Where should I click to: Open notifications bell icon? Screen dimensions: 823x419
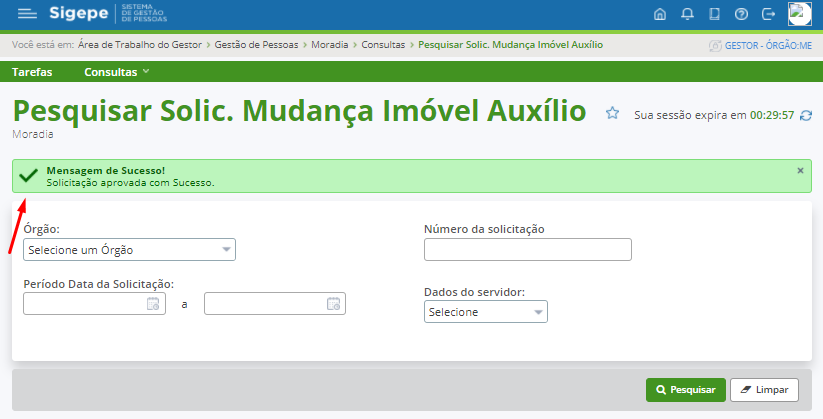(x=687, y=14)
